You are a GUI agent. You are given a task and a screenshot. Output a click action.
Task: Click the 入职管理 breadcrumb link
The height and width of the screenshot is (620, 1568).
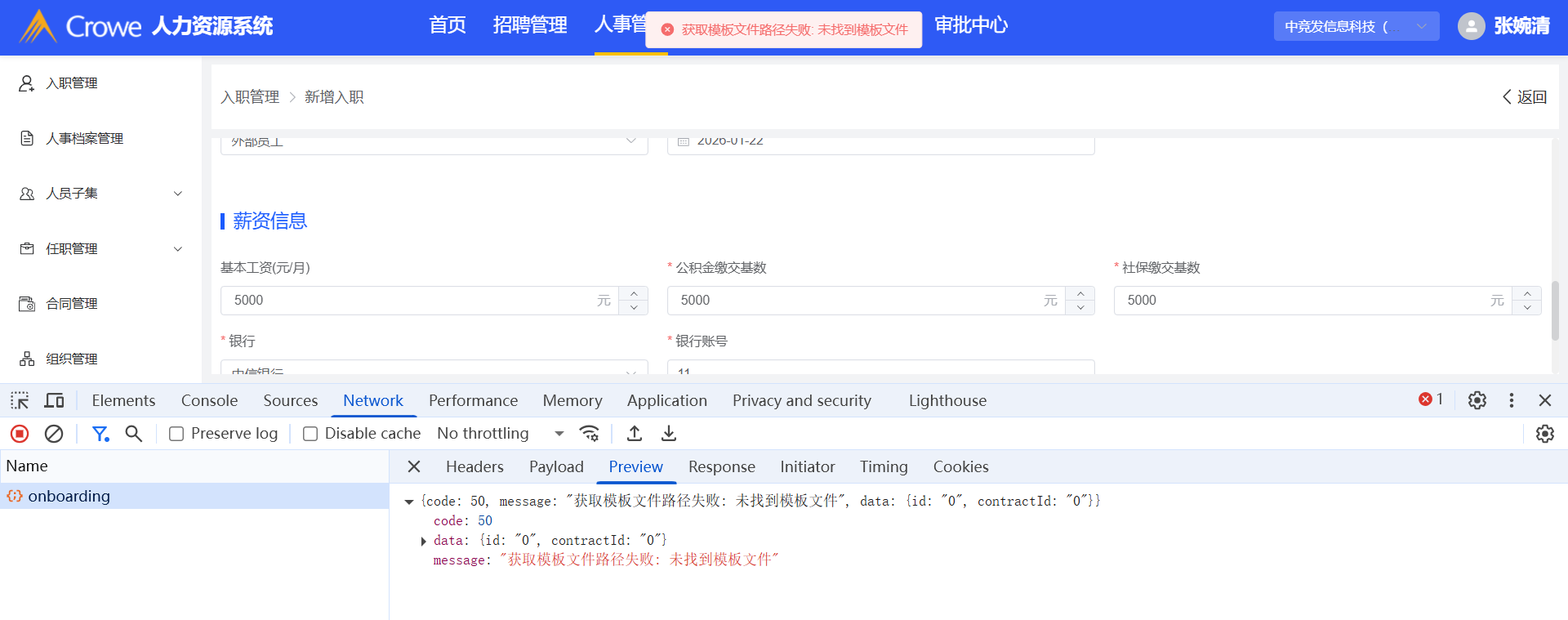tap(250, 97)
